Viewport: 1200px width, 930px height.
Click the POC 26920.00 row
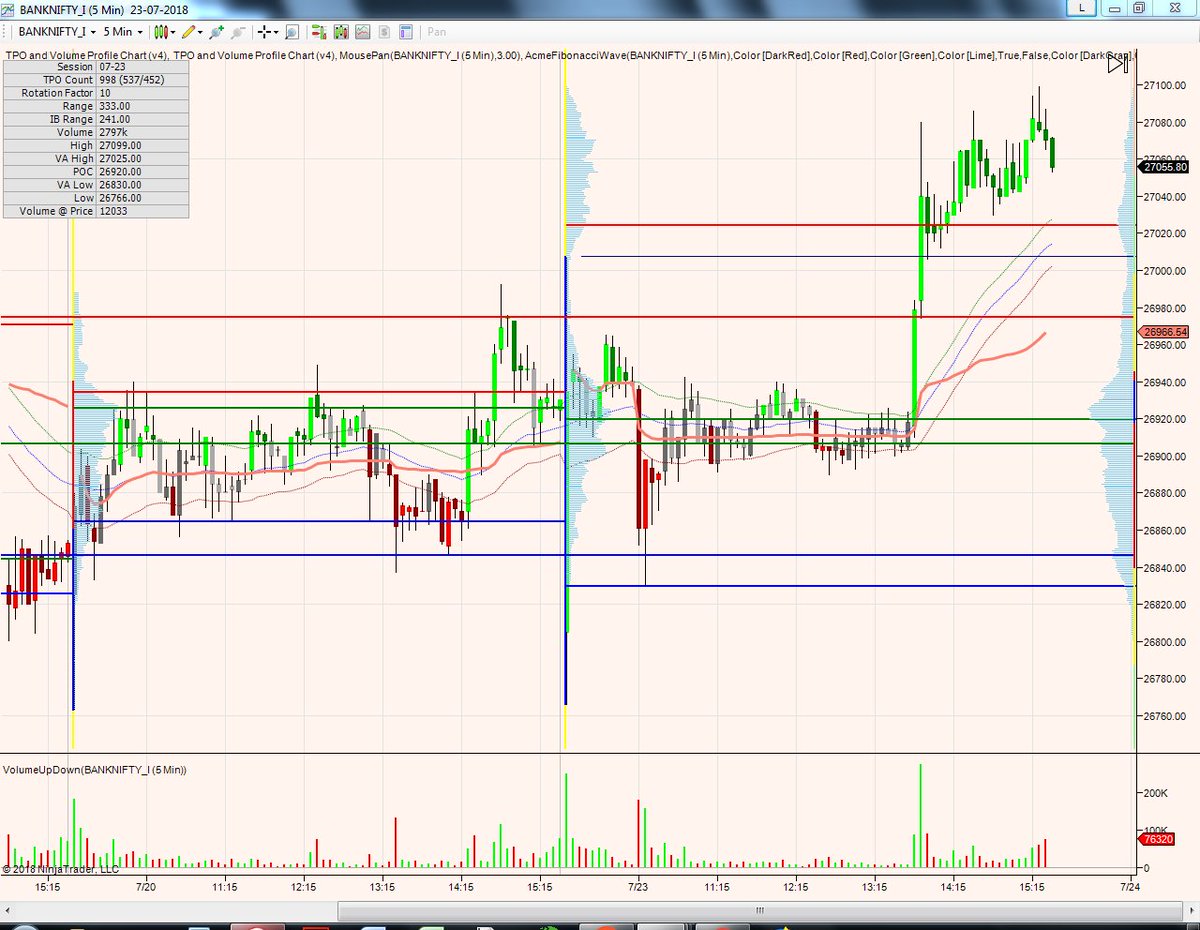tap(95, 171)
